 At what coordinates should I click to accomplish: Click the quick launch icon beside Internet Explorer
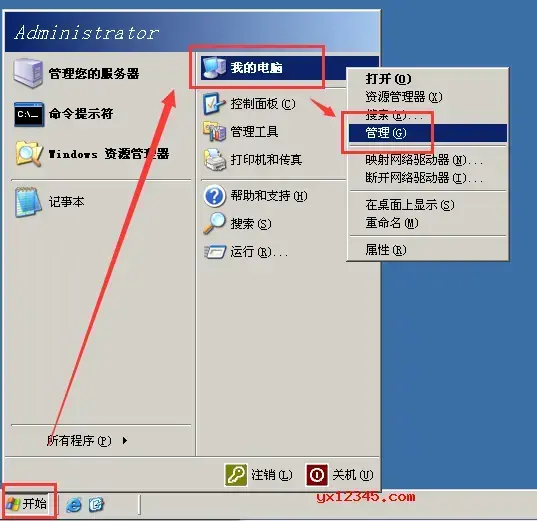click(97, 505)
